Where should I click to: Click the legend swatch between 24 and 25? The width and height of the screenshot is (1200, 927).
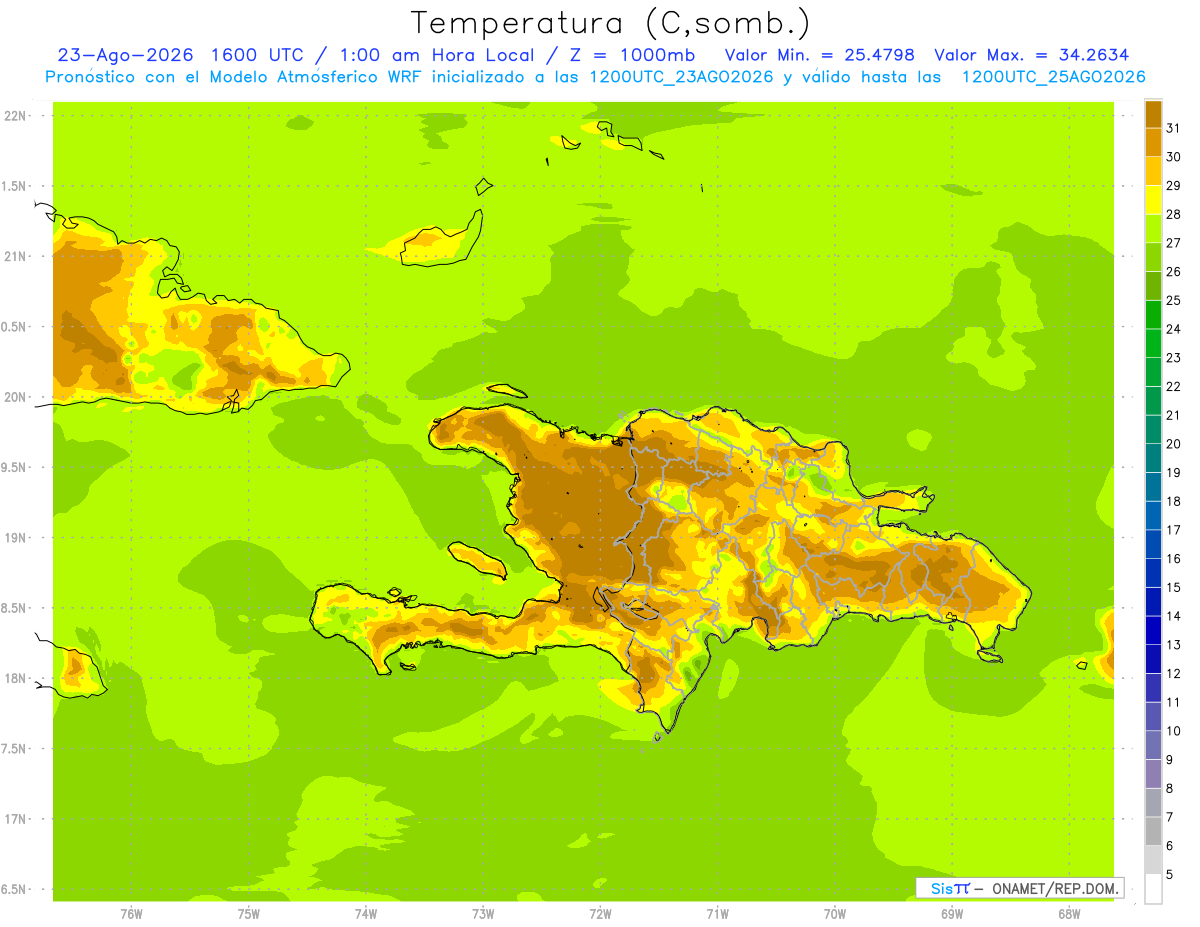(x=1153, y=315)
